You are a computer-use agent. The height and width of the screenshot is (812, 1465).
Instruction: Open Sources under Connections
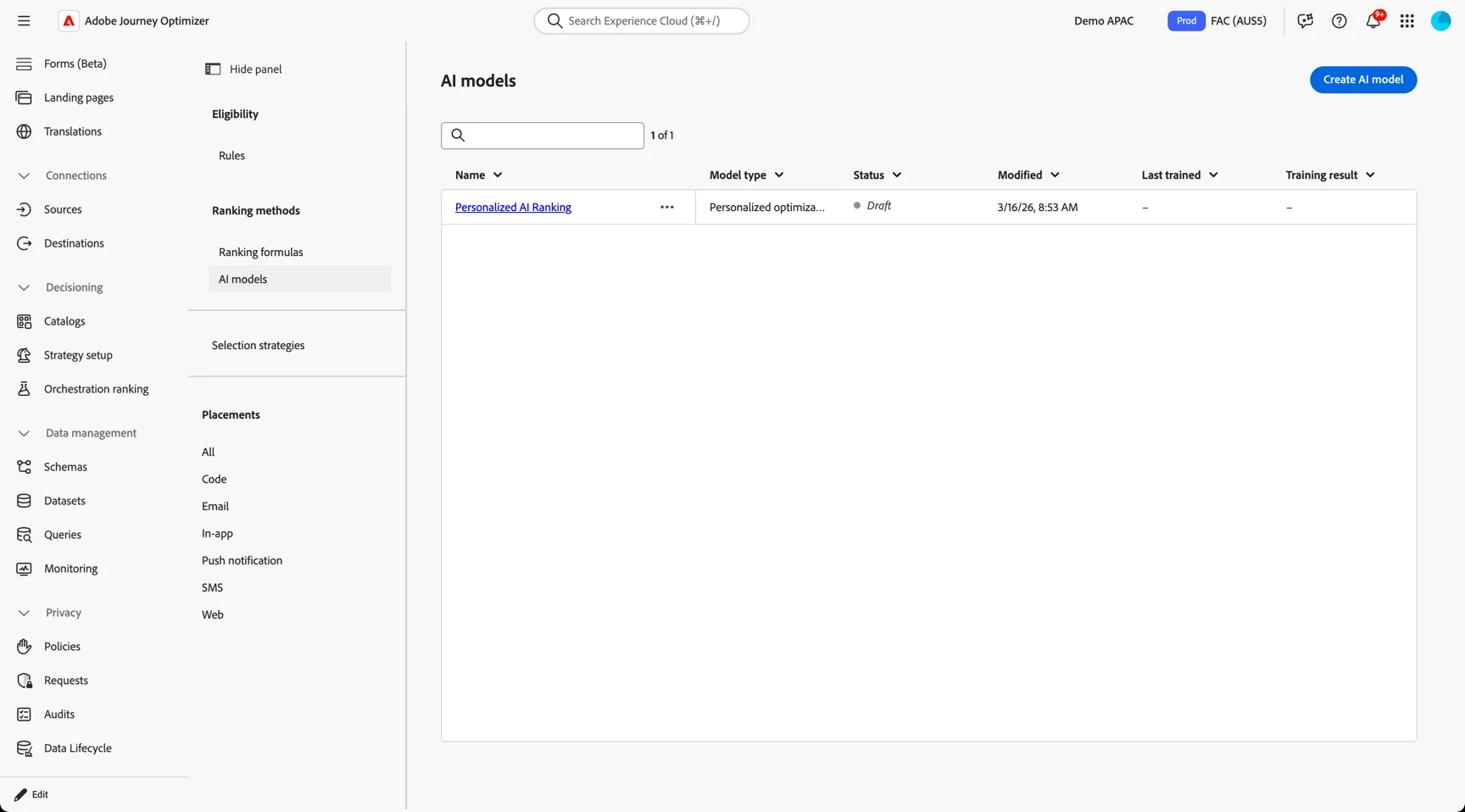(x=63, y=209)
